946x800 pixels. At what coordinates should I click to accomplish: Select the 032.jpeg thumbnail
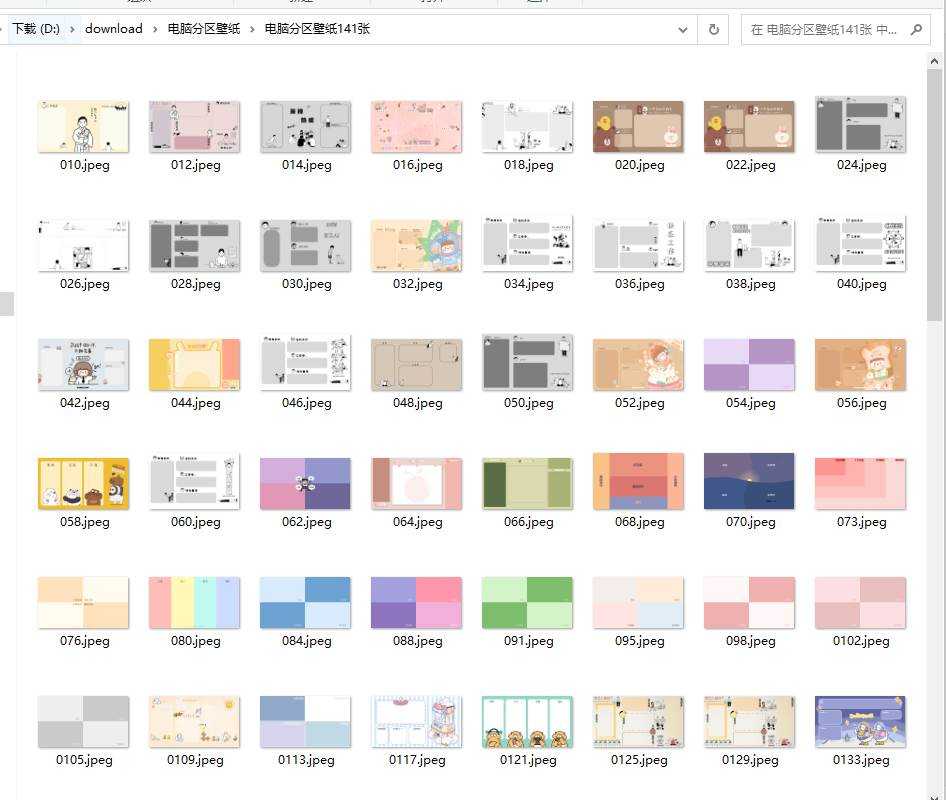coord(416,245)
